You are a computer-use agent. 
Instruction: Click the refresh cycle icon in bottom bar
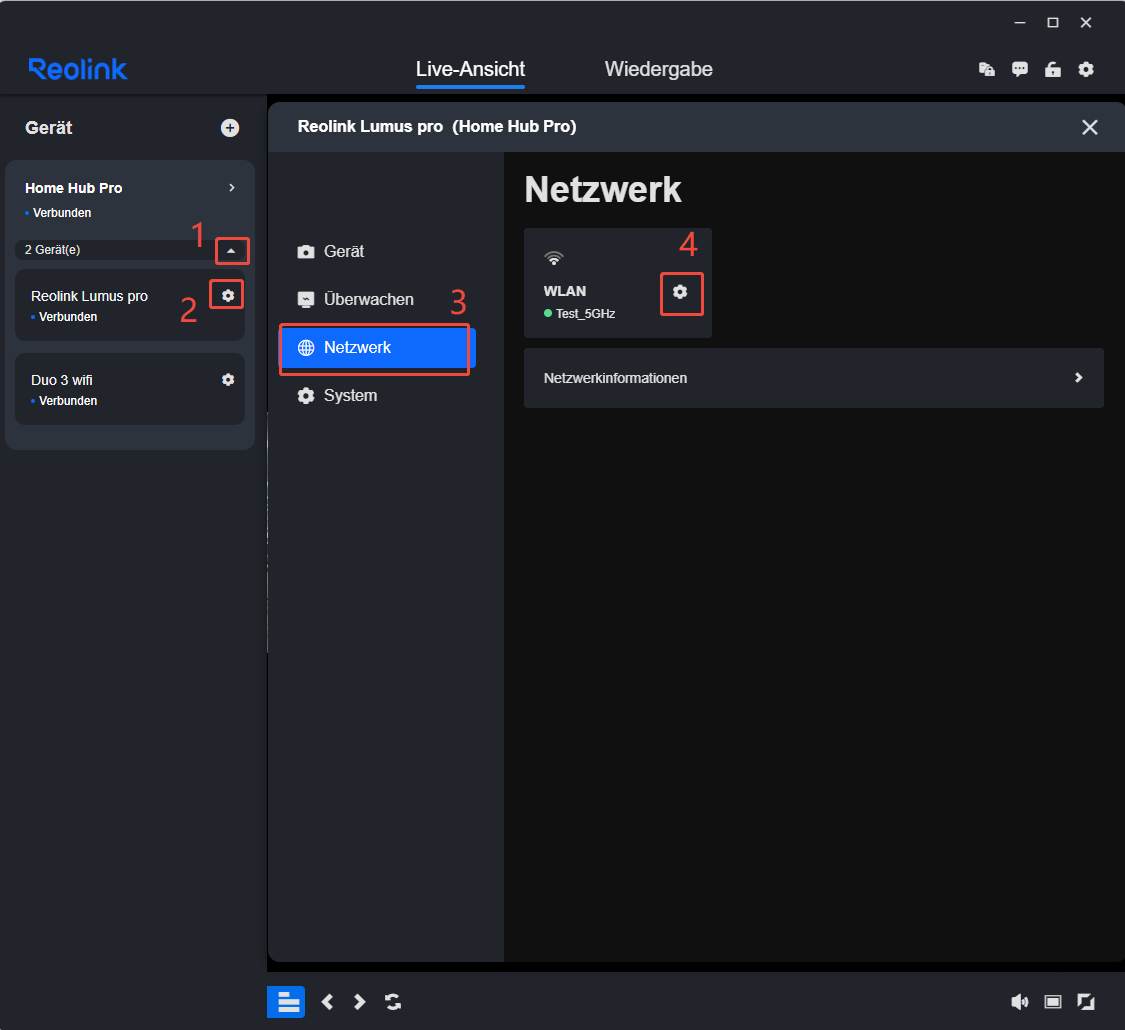(x=392, y=1001)
